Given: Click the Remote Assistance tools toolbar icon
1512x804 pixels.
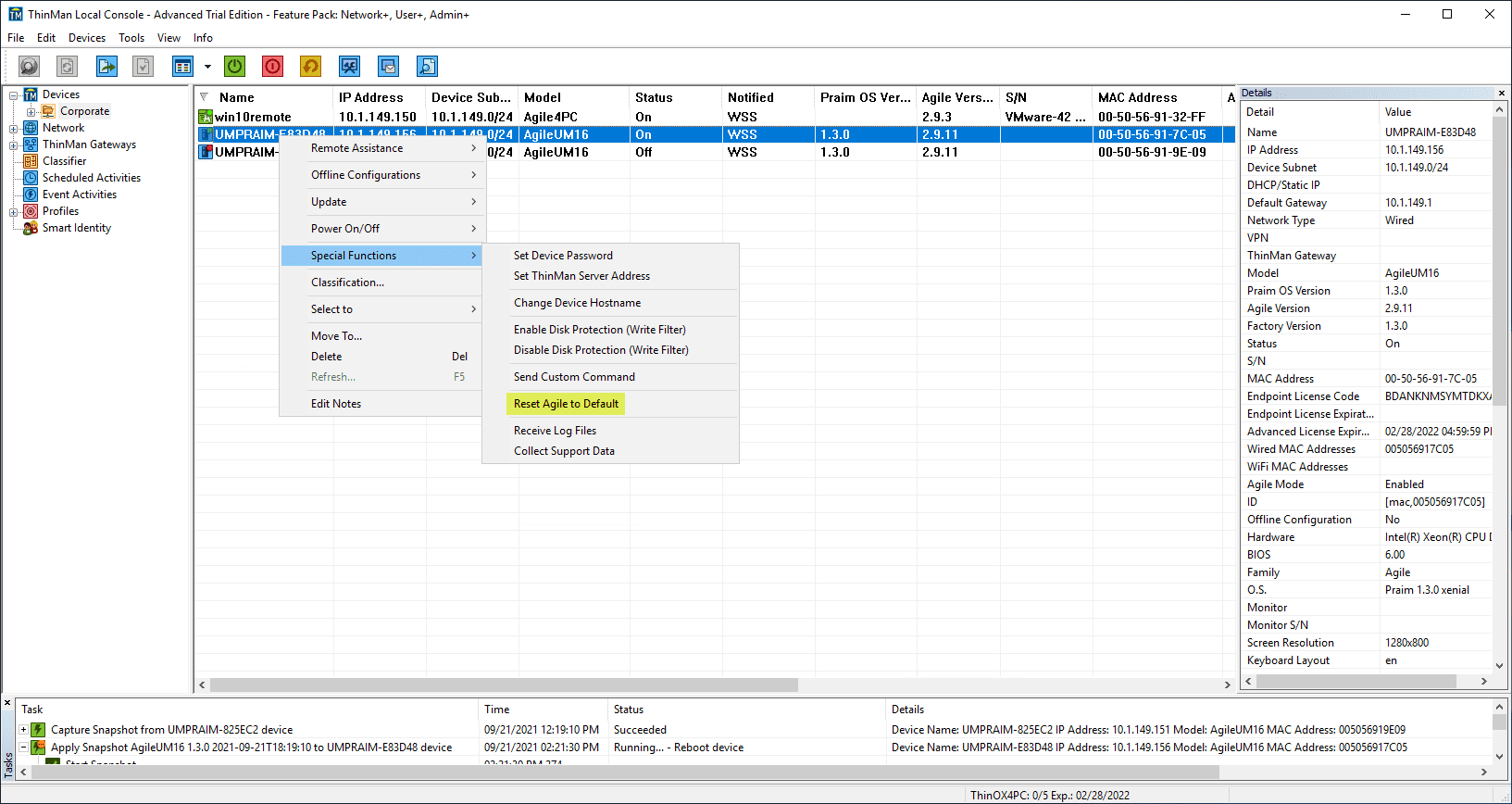Looking at the screenshot, I should coord(349,66).
